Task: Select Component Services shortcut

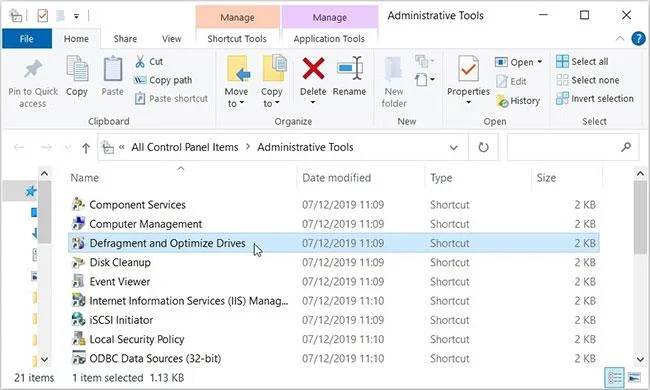Action: [334, 205]
